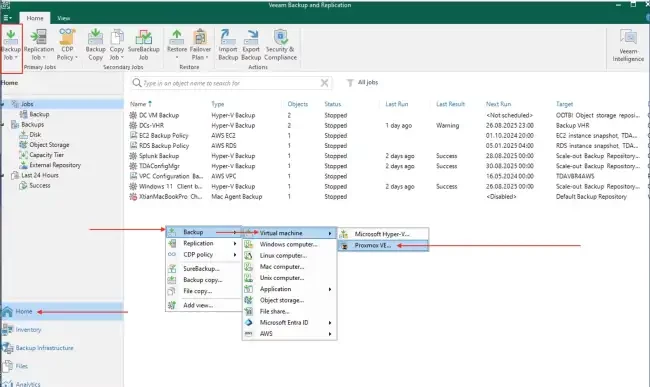Choose SureBackup... in the context menu
Screen dimensions: 650x387
(x=203, y=268)
